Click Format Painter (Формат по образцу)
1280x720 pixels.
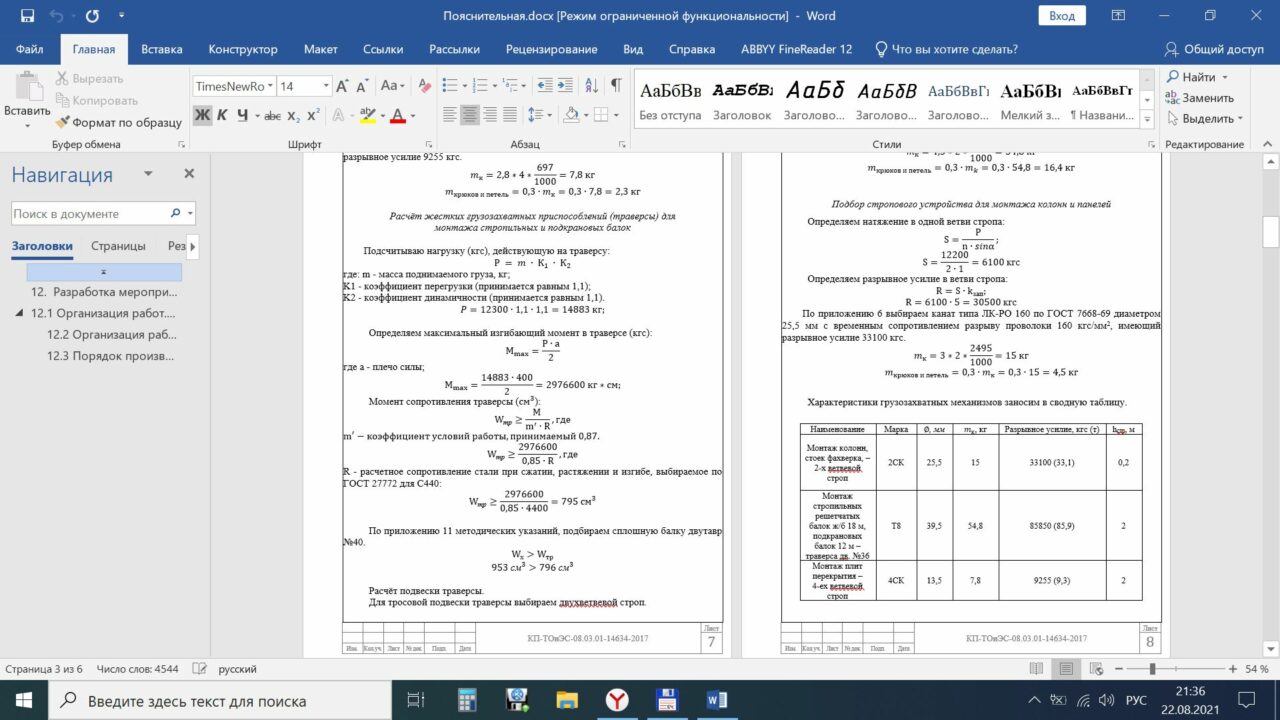tap(119, 122)
